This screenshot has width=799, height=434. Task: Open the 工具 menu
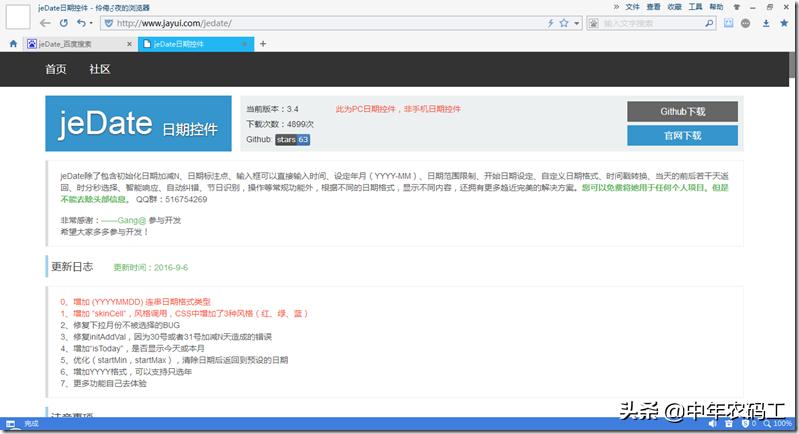tap(695, 7)
